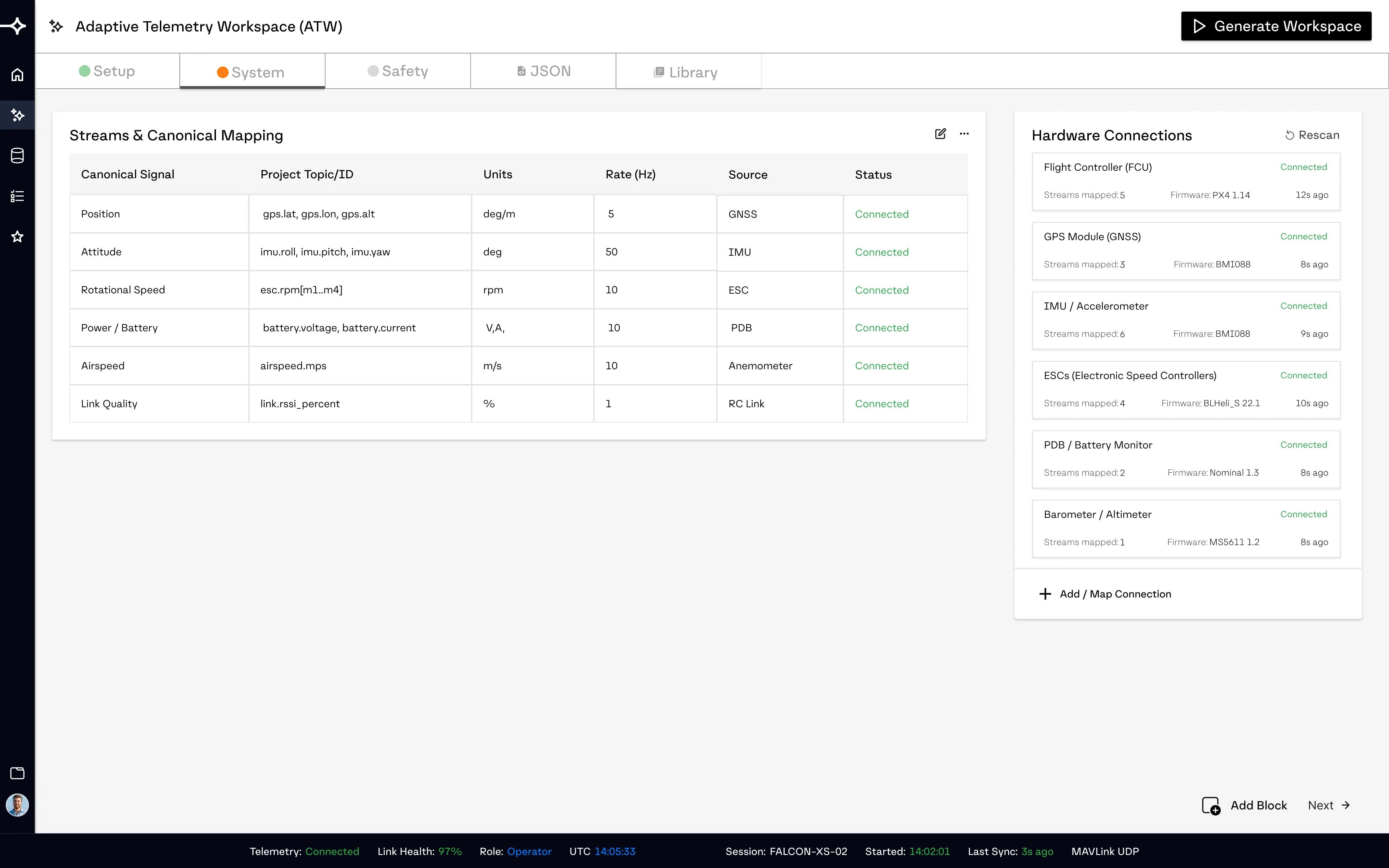
Task: Click the Add Block button
Action: (1244, 805)
